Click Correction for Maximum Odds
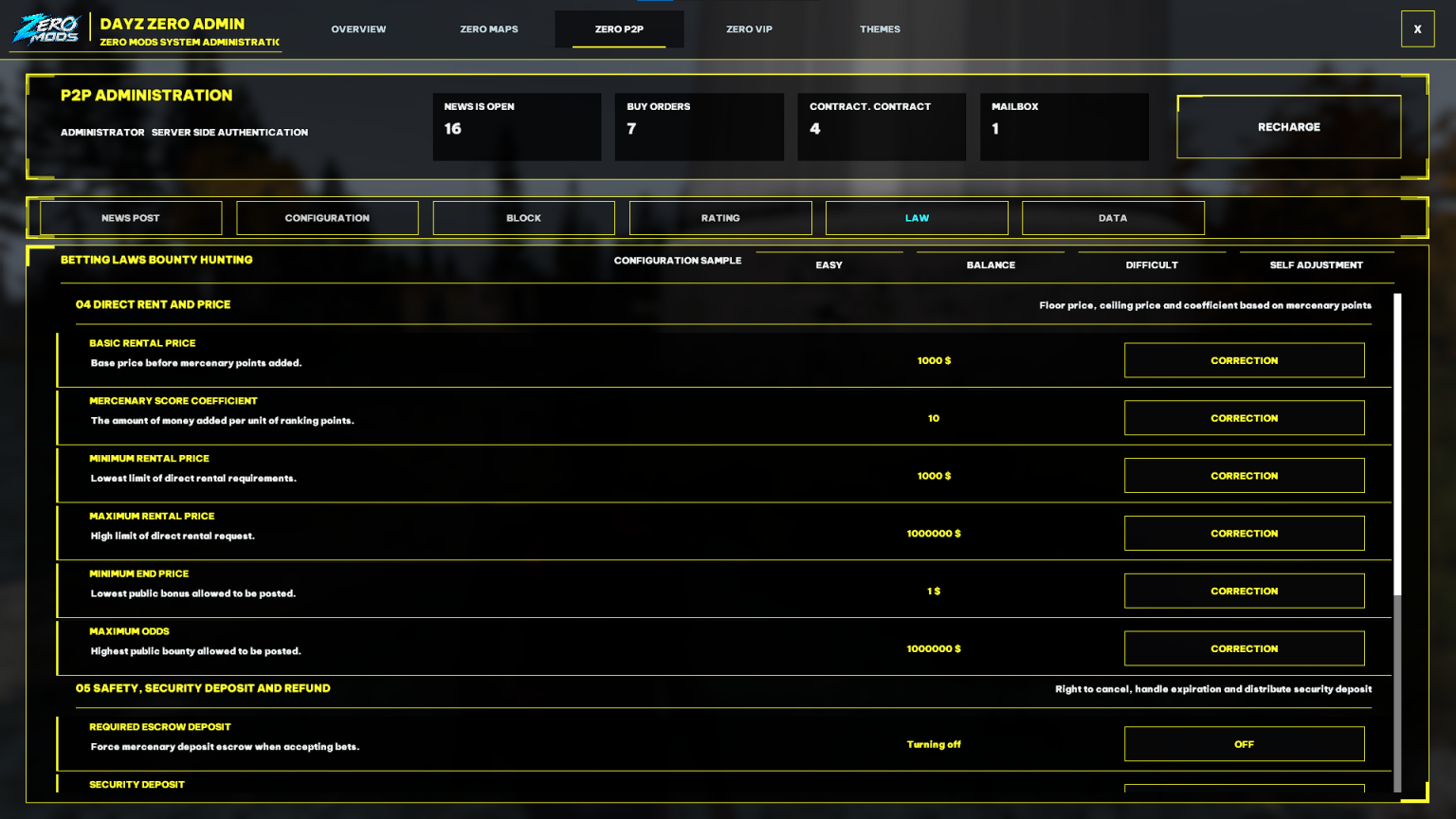 click(x=1244, y=648)
